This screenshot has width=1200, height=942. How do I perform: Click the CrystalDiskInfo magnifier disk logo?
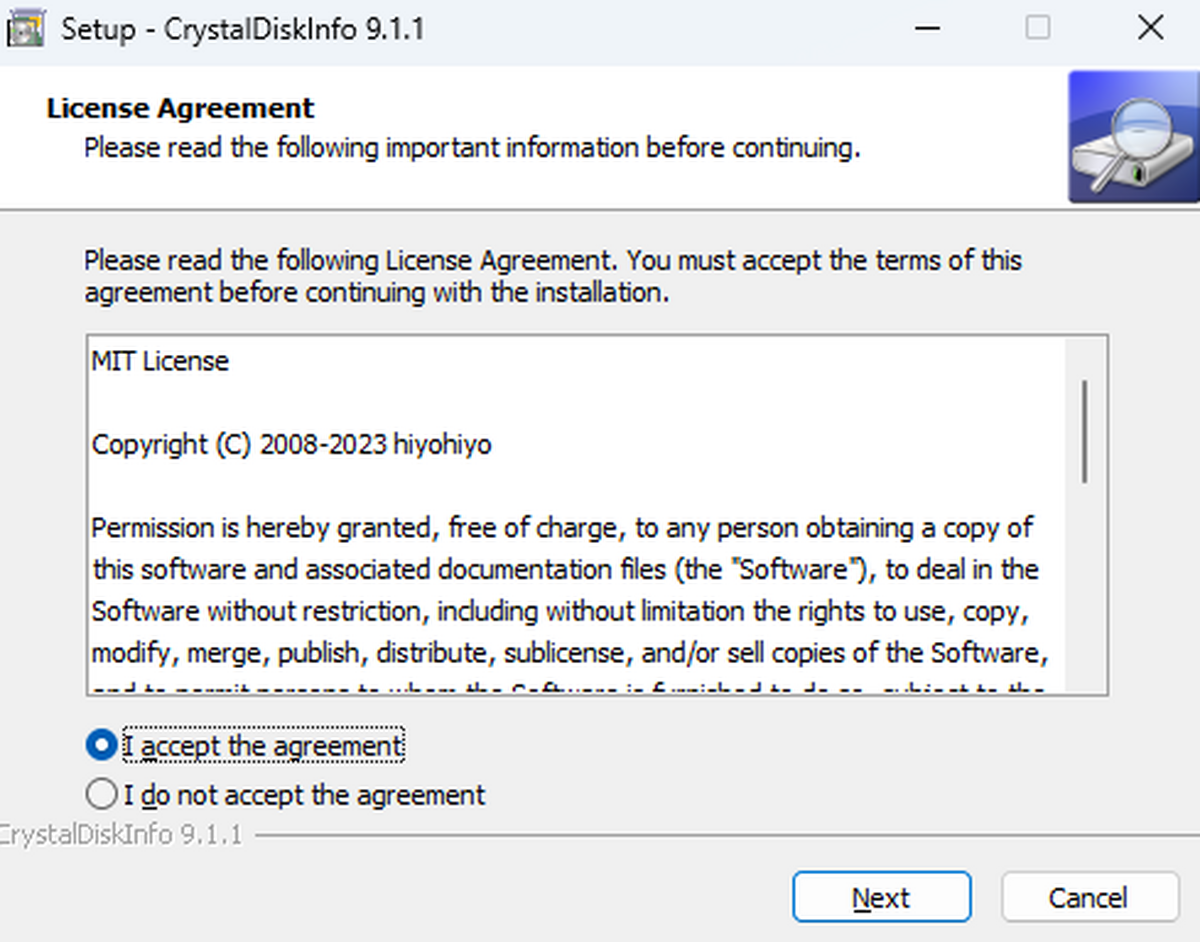1132,137
